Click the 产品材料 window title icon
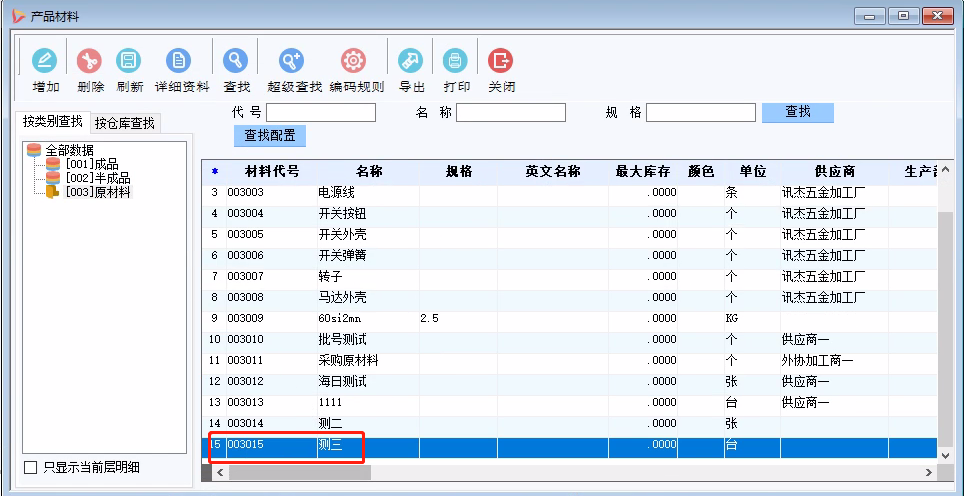 tap(18, 16)
